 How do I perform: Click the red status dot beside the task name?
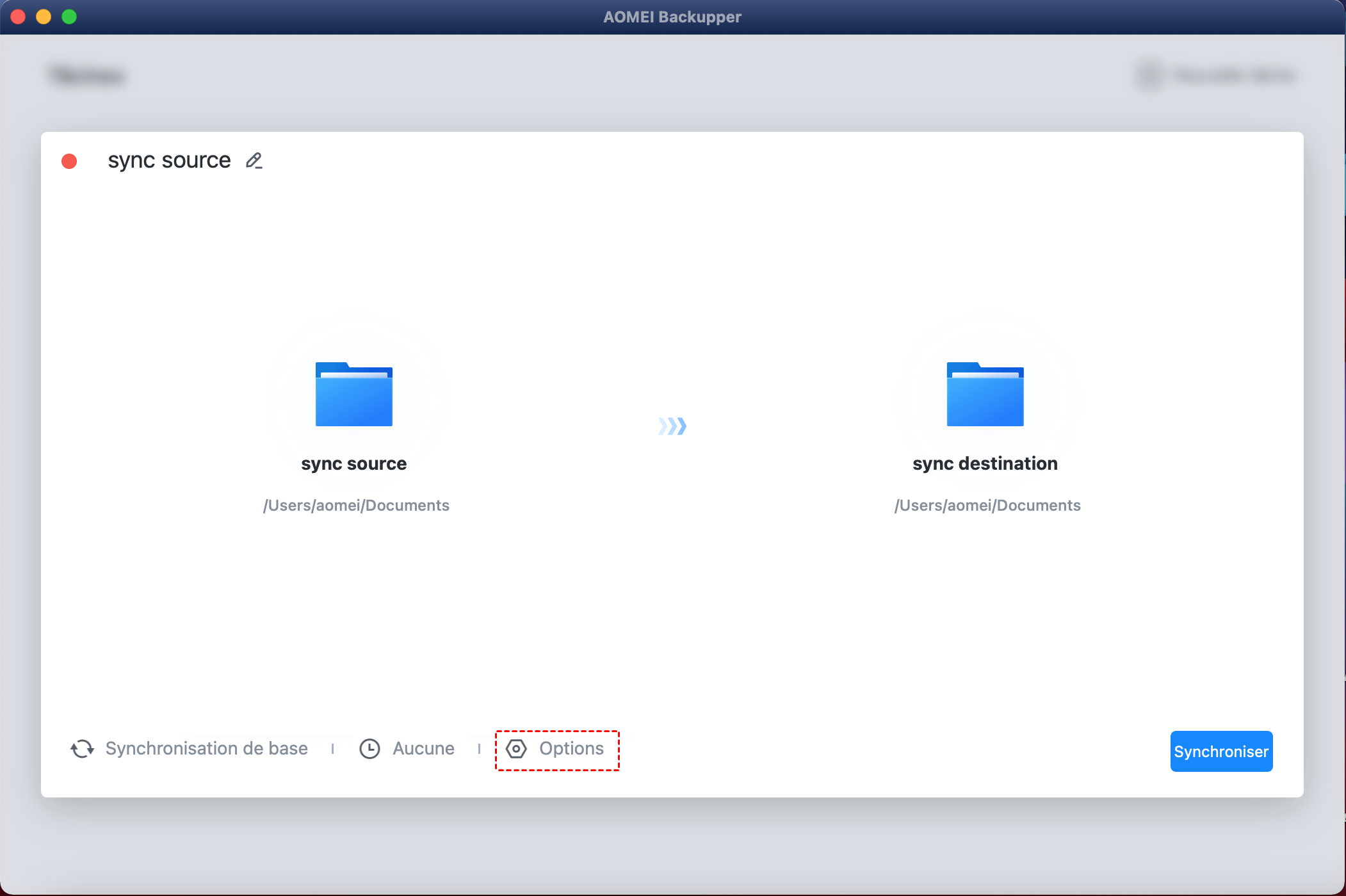69,161
